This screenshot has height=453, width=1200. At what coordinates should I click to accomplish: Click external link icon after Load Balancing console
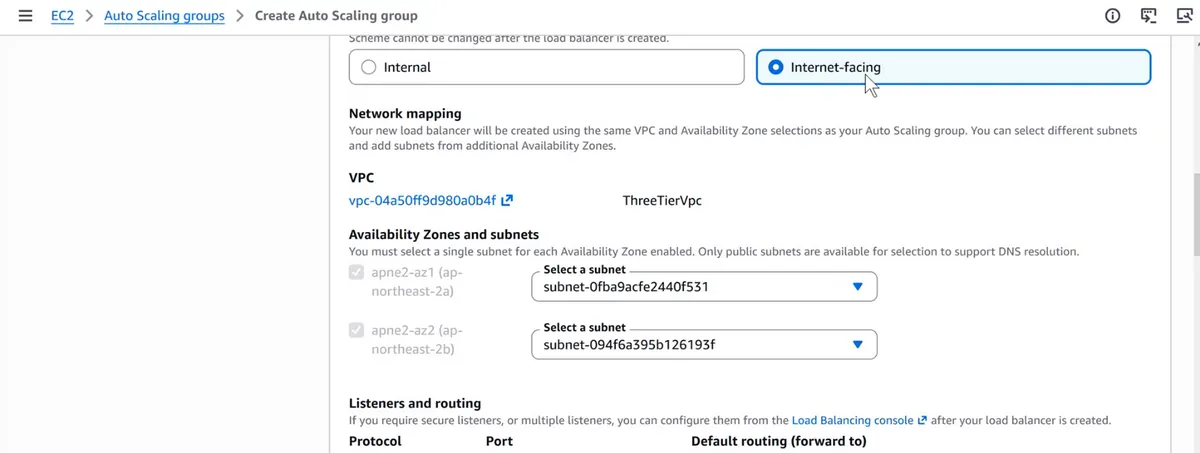coord(922,420)
